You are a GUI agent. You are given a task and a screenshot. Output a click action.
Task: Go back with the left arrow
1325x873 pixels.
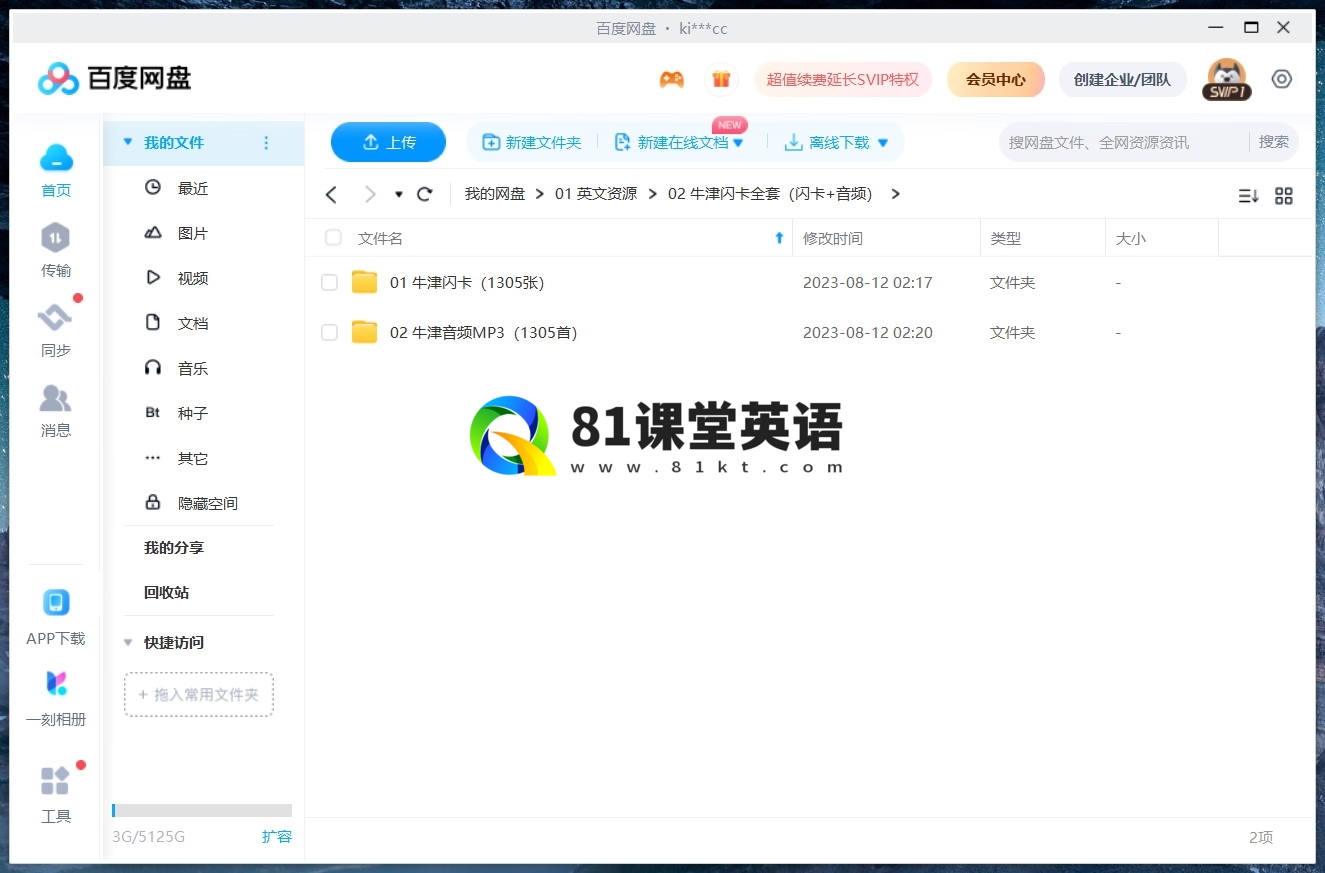point(332,194)
